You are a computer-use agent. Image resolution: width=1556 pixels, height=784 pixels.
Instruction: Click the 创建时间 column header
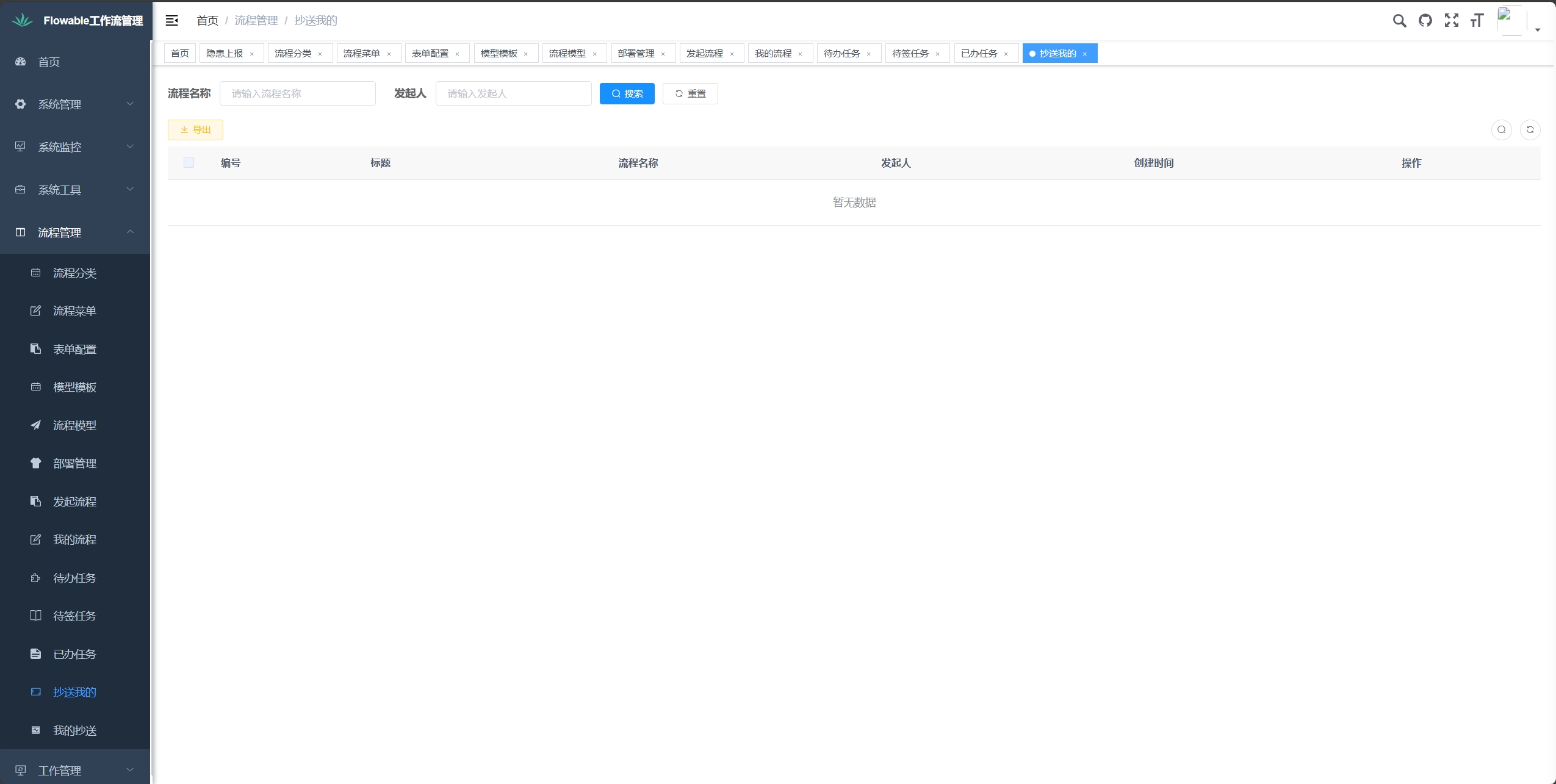(x=1153, y=163)
